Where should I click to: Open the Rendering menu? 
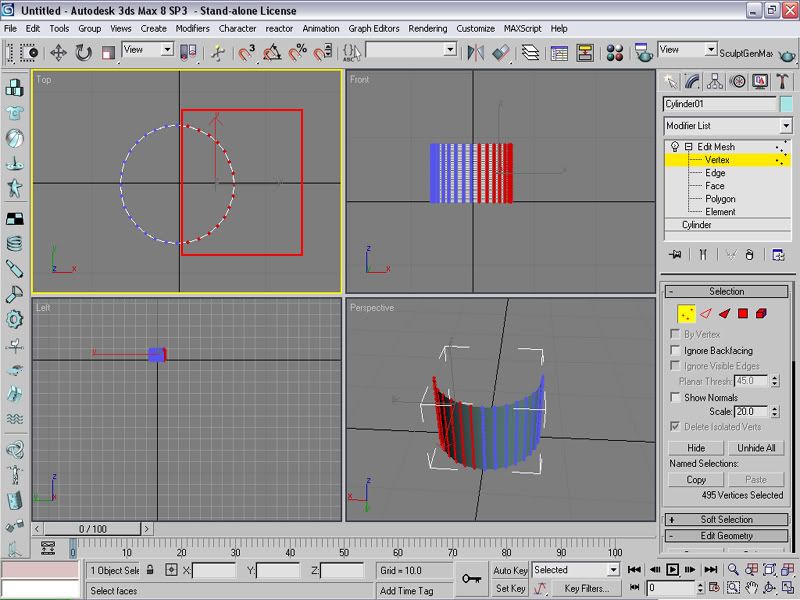click(428, 29)
